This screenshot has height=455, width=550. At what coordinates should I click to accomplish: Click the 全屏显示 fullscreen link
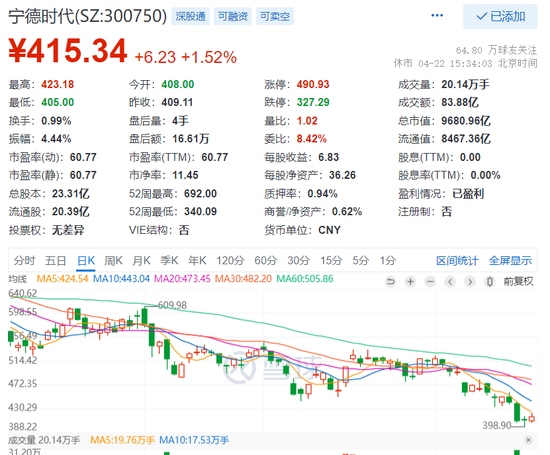510,261
